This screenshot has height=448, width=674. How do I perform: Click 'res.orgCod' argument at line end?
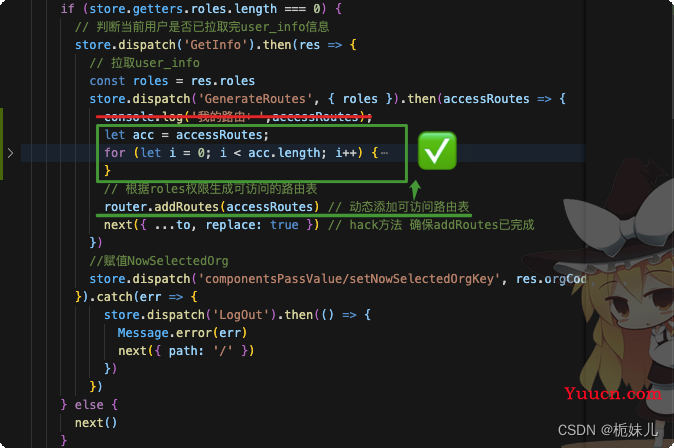[551, 279]
